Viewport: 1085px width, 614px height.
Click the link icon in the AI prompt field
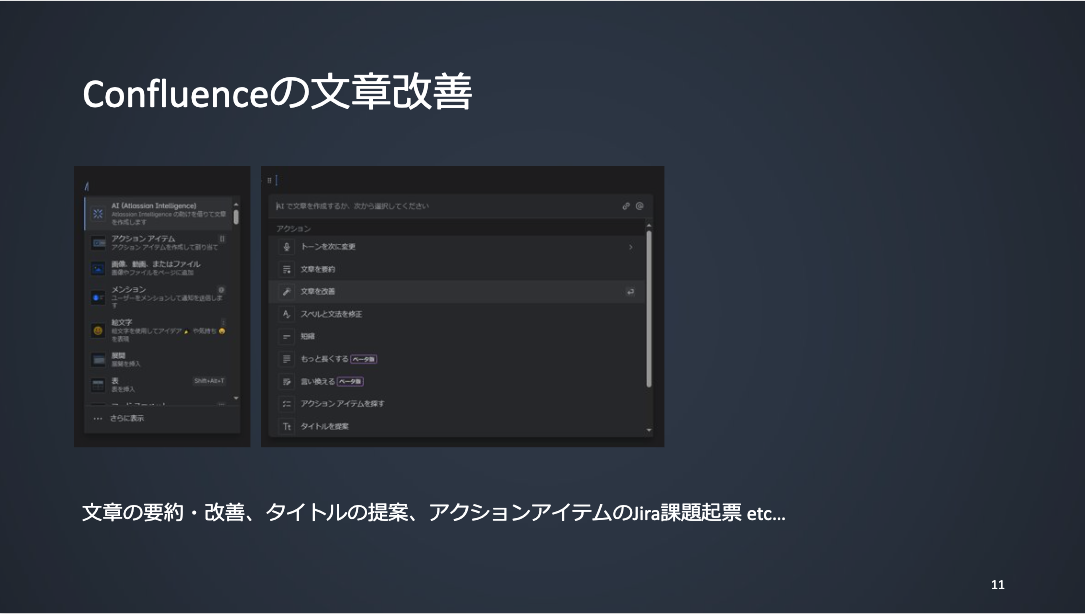[x=626, y=206]
